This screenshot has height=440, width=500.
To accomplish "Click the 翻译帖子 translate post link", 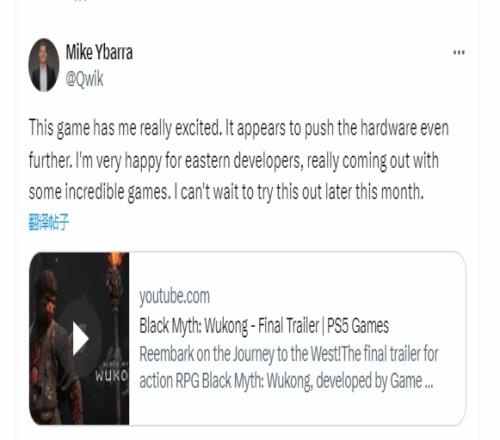I will click(49, 222).
